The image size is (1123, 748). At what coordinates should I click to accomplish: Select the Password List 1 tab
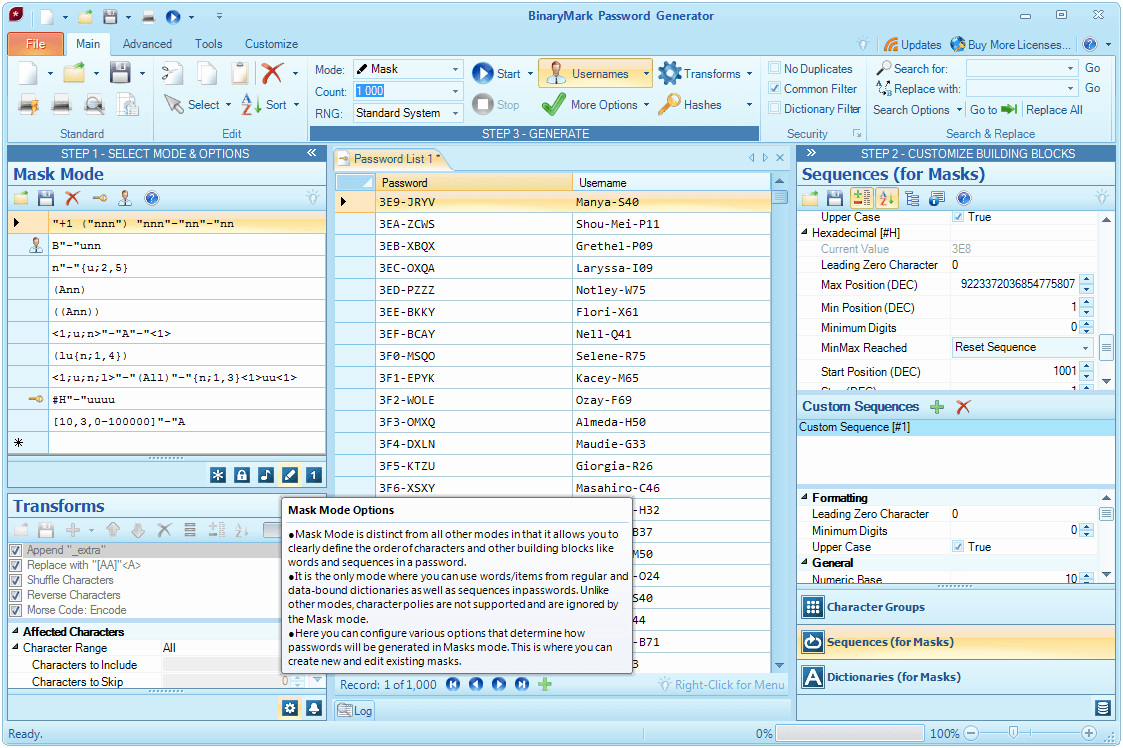point(392,158)
